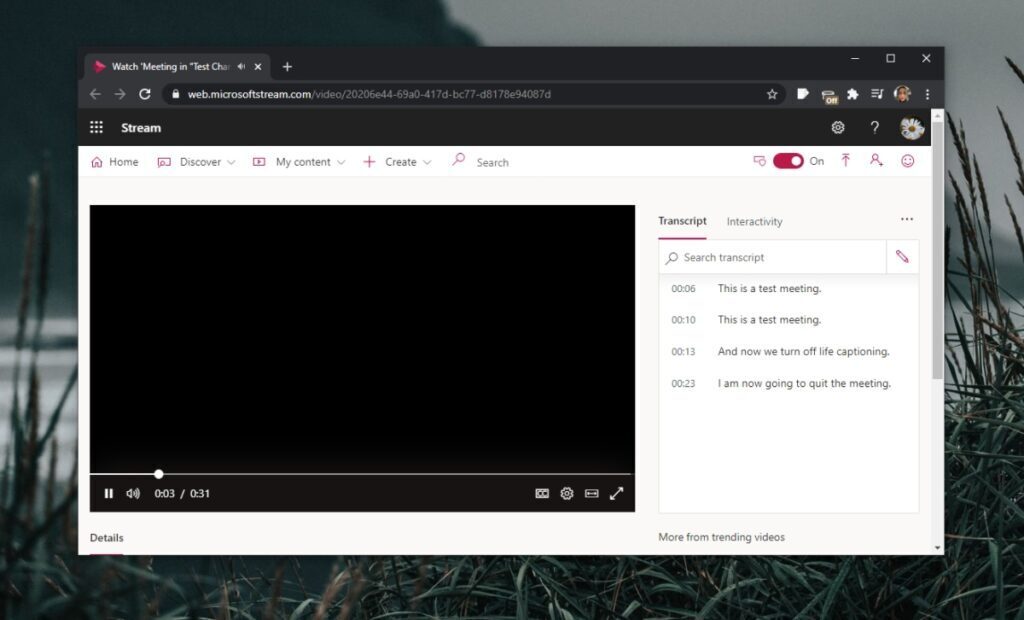The image size is (1024, 620).
Task: Expand the Discover dropdown menu
Action: click(196, 162)
